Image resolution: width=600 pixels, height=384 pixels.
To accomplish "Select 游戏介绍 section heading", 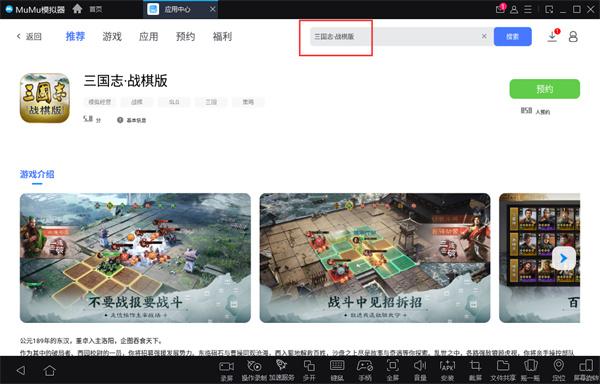I will (37, 174).
